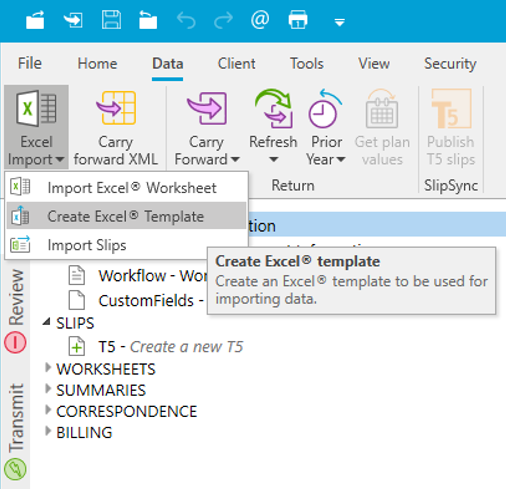Click the CustomFields blank page icon
Screen dimensions: 506x489
(77, 300)
